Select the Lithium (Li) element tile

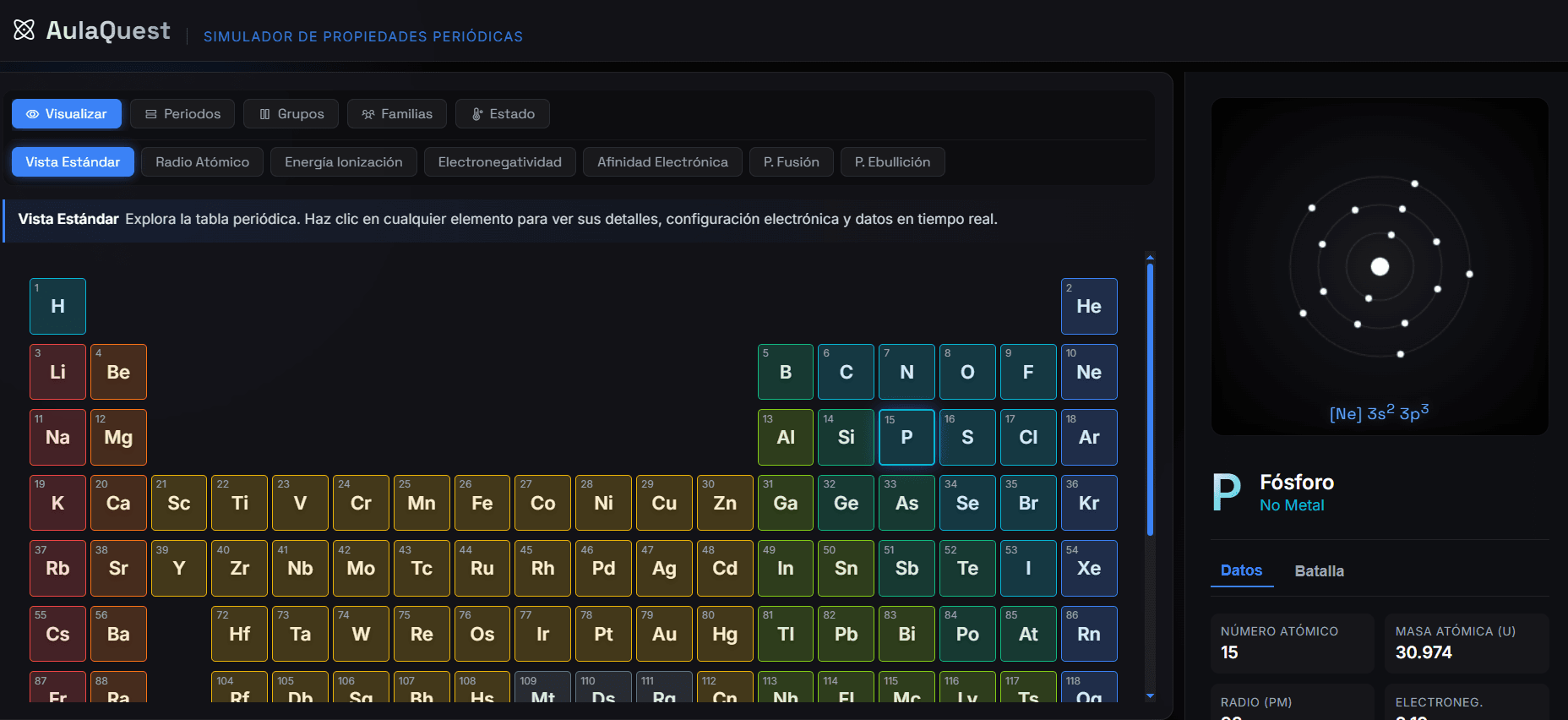tap(57, 372)
